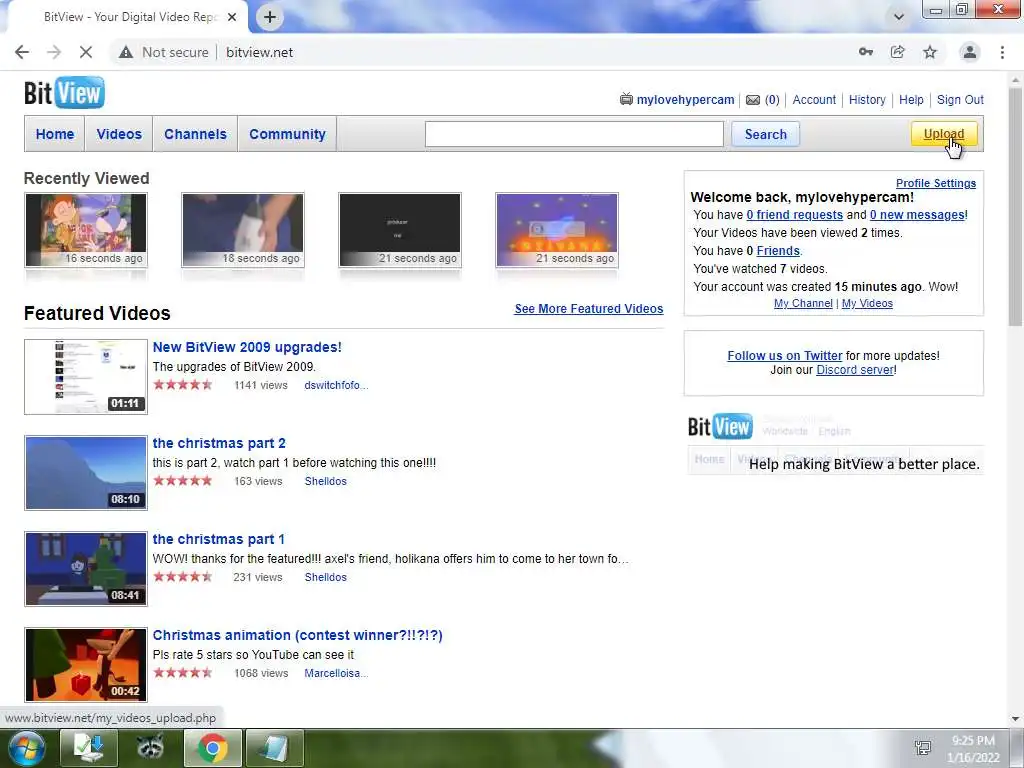Open the My Videos link
The height and width of the screenshot is (768, 1024).
pyautogui.click(x=867, y=303)
